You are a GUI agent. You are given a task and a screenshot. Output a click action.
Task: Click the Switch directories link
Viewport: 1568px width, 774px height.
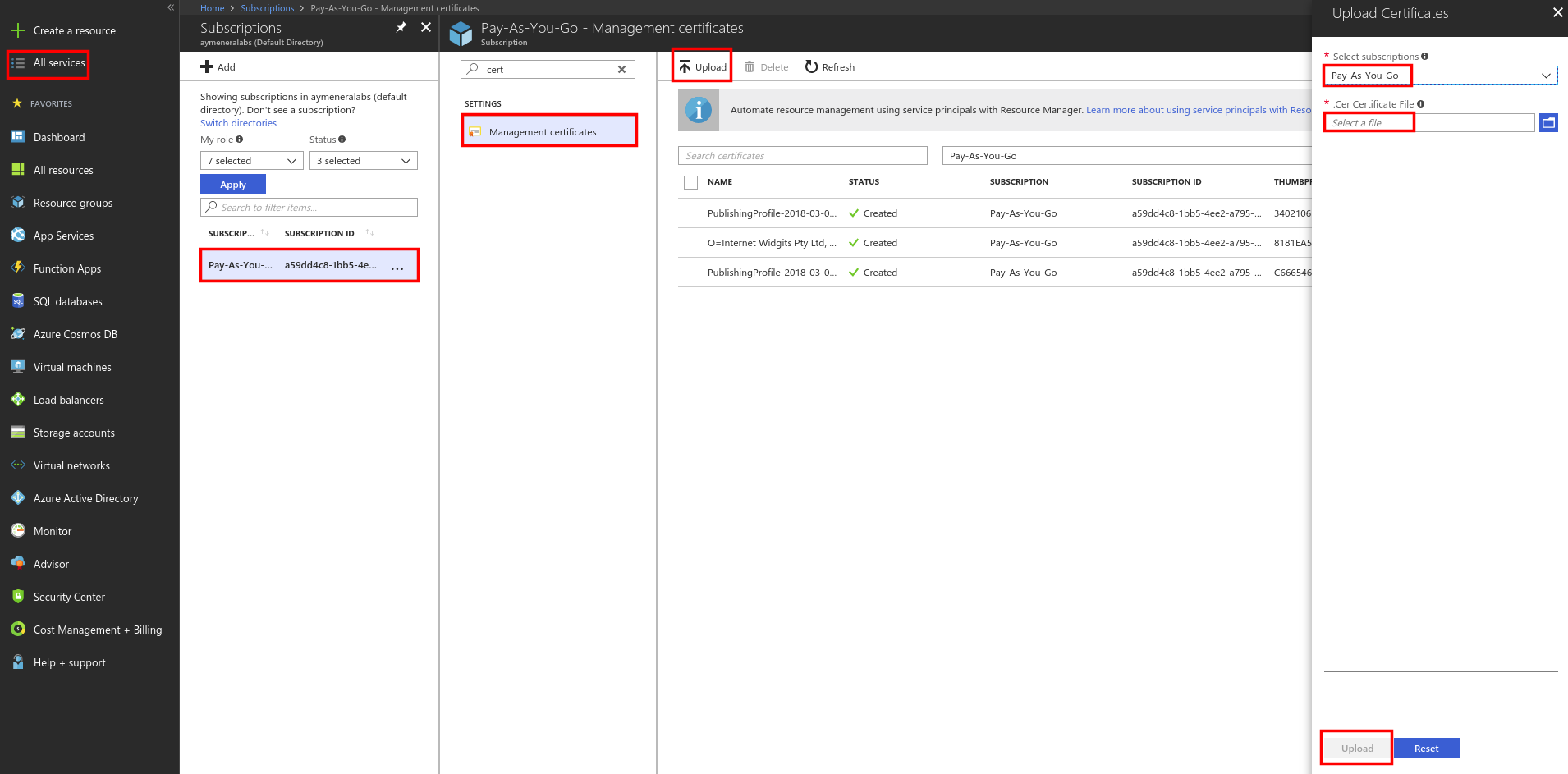(x=238, y=122)
